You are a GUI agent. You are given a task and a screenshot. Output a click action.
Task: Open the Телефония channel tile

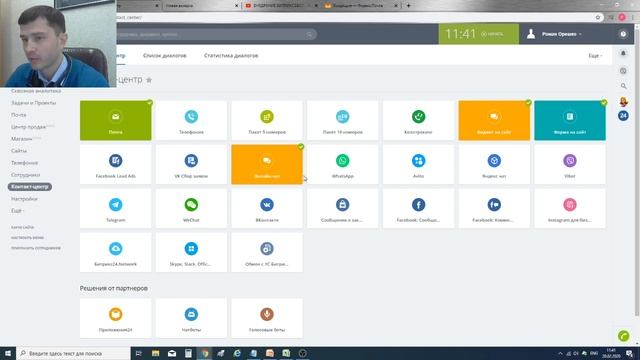191,120
